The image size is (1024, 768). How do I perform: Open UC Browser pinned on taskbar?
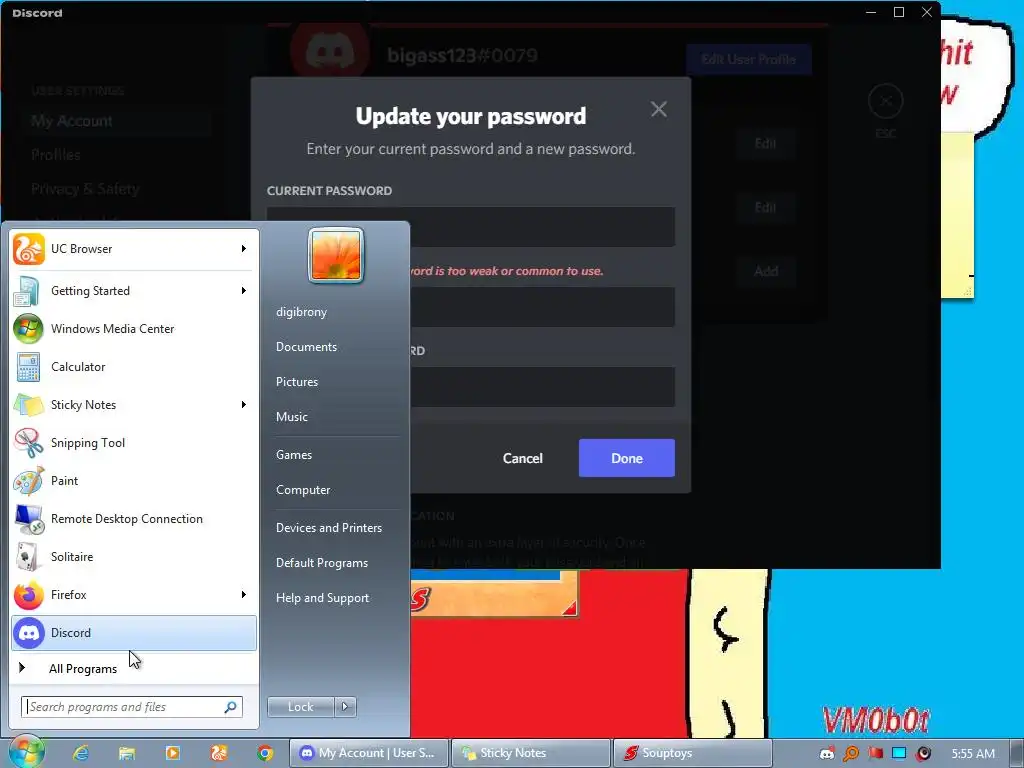point(219,753)
